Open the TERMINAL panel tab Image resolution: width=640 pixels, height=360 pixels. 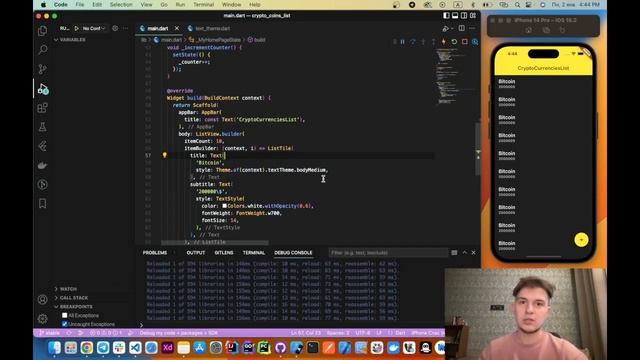(x=254, y=253)
